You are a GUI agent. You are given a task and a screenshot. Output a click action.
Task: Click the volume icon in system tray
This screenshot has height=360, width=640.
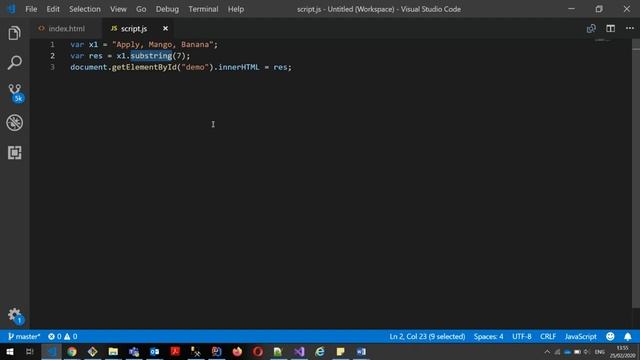pyautogui.click(x=587, y=352)
